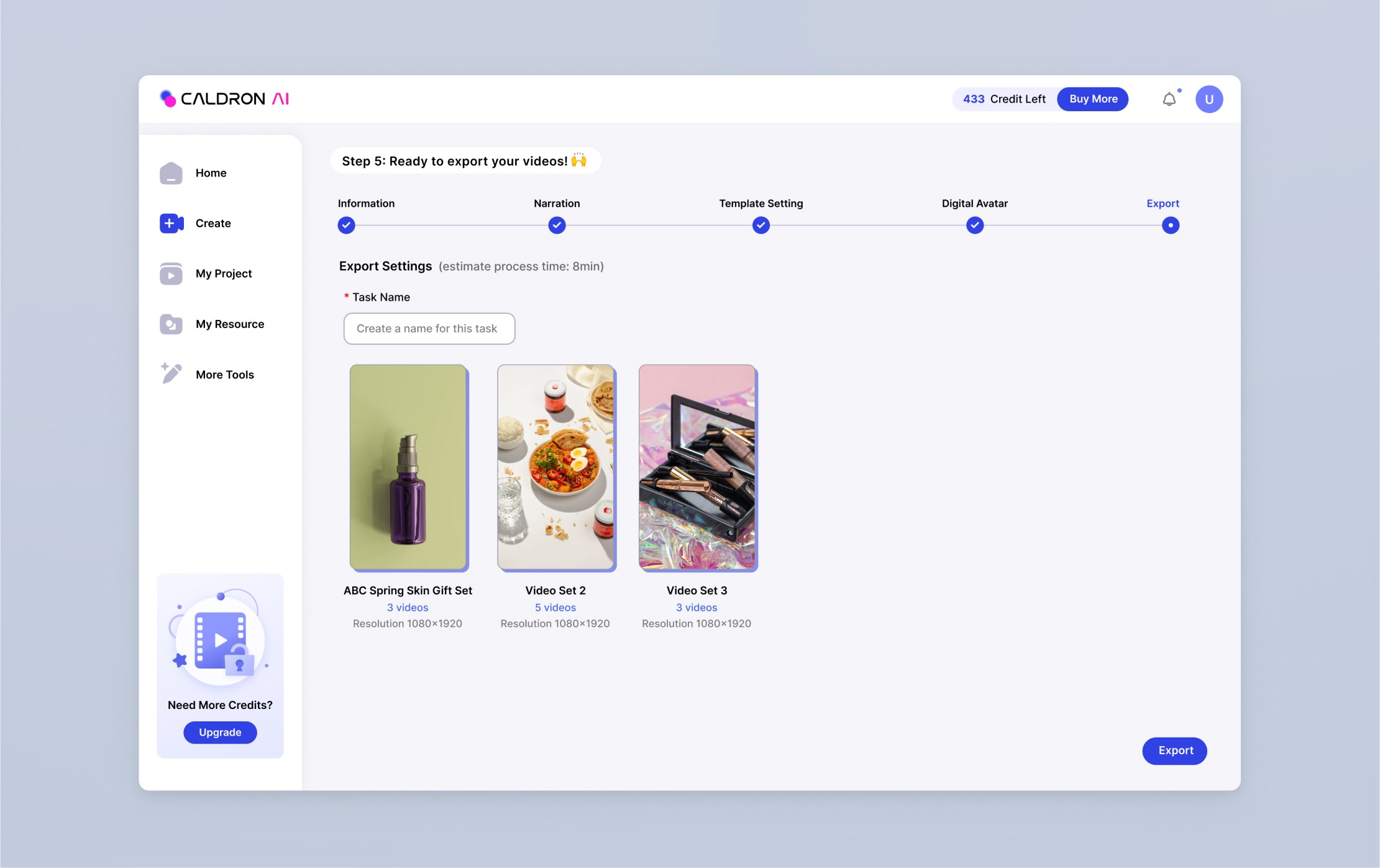Click the Home sidebar icon
This screenshot has height=868, width=1380.
pos(171,173)
